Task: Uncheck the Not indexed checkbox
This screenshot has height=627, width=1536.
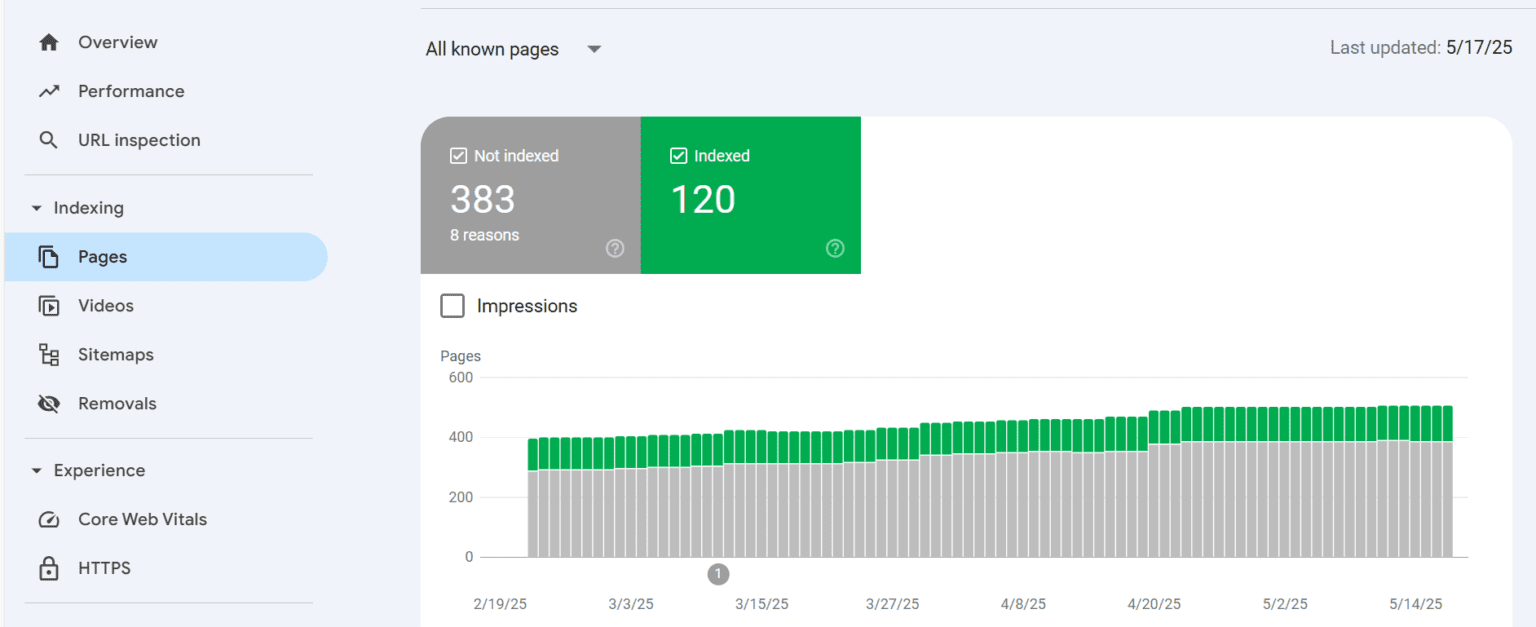Action: click(459, 156)
